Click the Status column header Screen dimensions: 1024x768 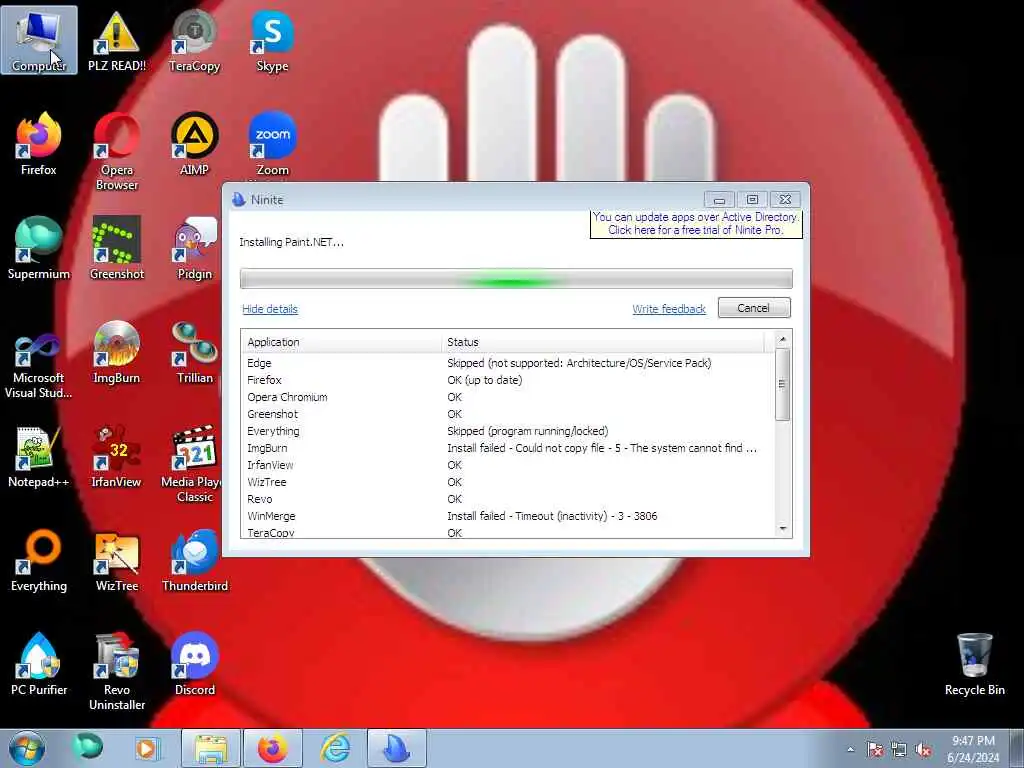603,342
